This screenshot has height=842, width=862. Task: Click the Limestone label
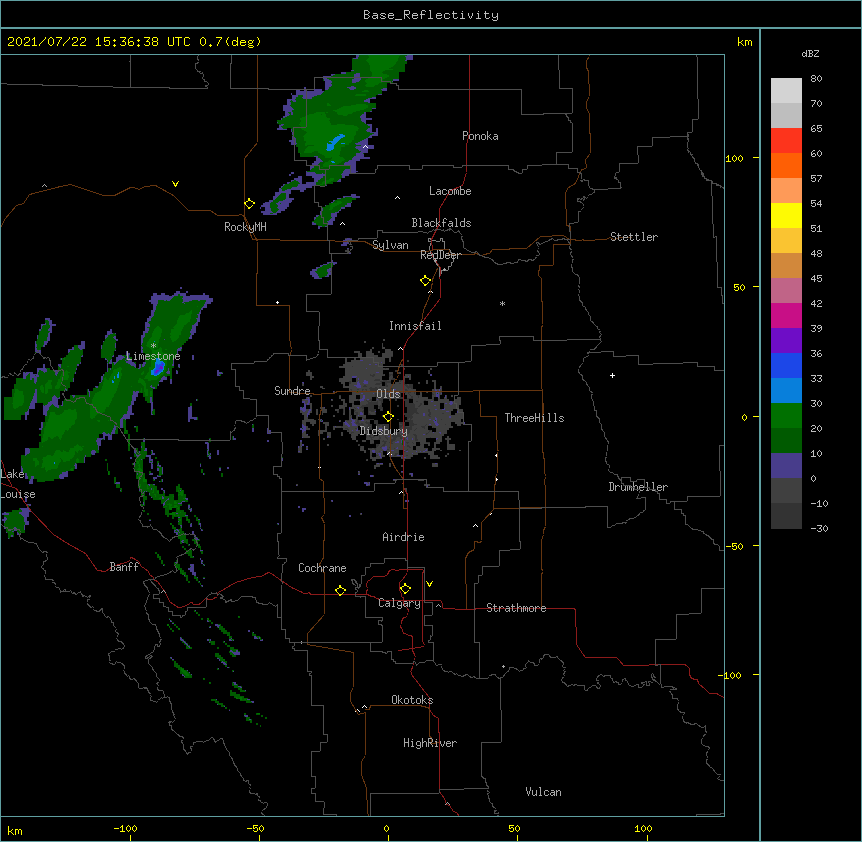pyautogui.click(x=153, y=356)
